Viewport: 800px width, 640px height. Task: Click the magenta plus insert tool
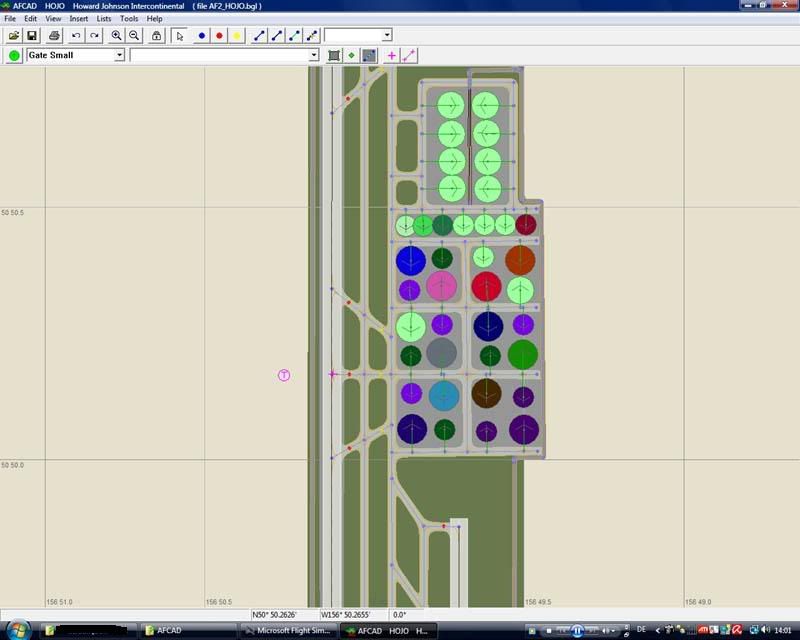391,55
